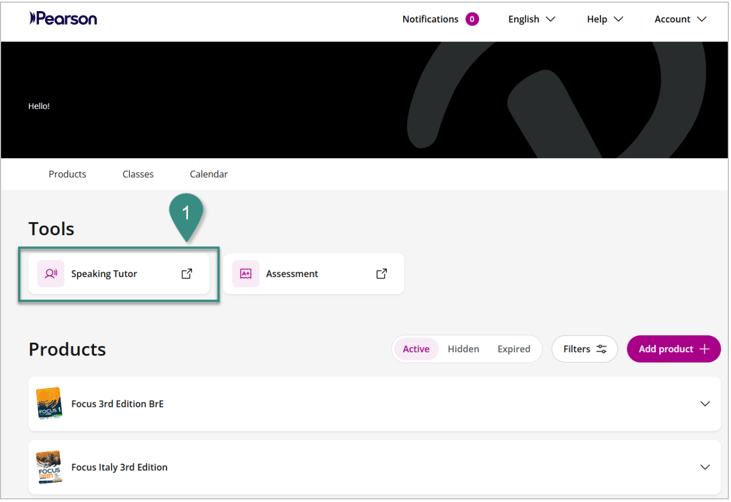
Task: Switch to the Products tab
Action: pyautogui.click(x=67, y=174)
